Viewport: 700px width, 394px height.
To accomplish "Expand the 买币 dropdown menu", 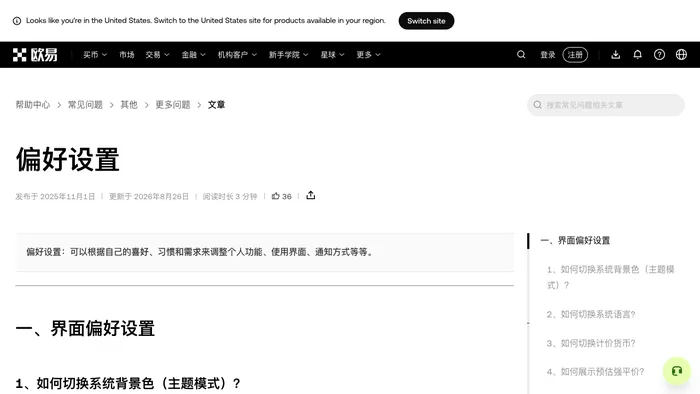I will pyautogui.click(x=95, y=55).
